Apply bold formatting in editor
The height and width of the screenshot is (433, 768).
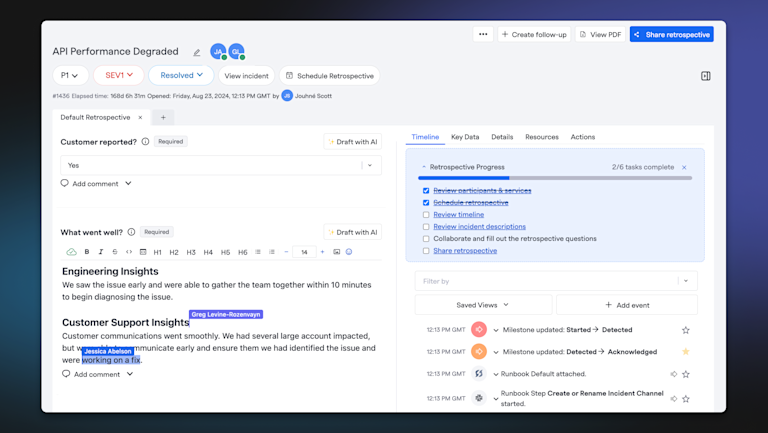(x=87, y=252)
